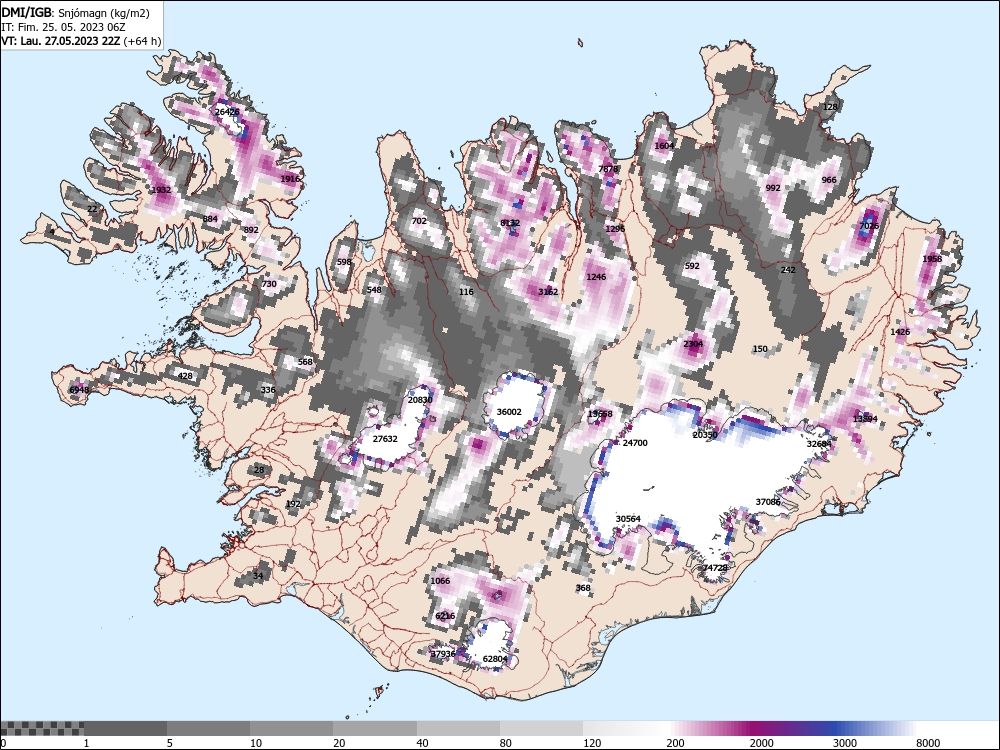The height and width of the screenshot is (750, 1000).
Task: Click the snow value label 8132
Action: [x=510, y=223]
